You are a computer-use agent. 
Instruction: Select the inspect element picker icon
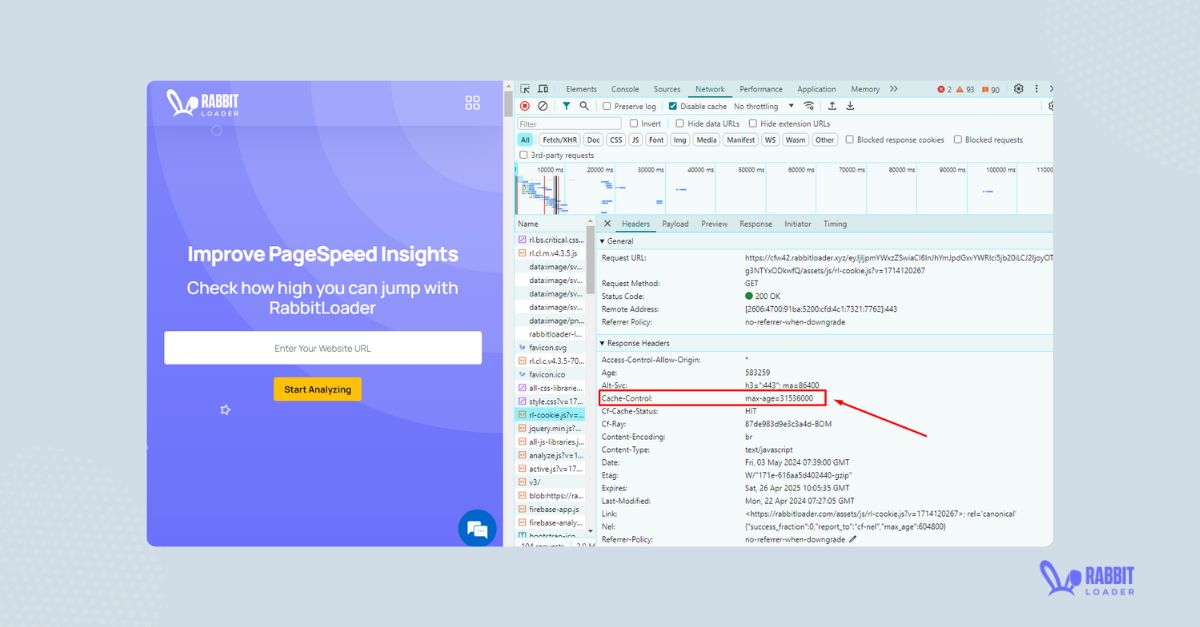tap(525, 89)
